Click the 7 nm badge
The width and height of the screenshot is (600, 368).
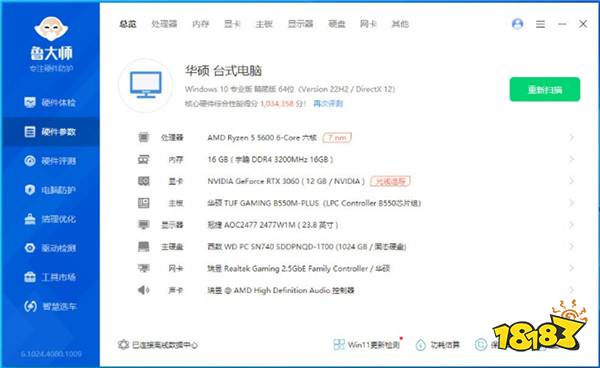337,137
